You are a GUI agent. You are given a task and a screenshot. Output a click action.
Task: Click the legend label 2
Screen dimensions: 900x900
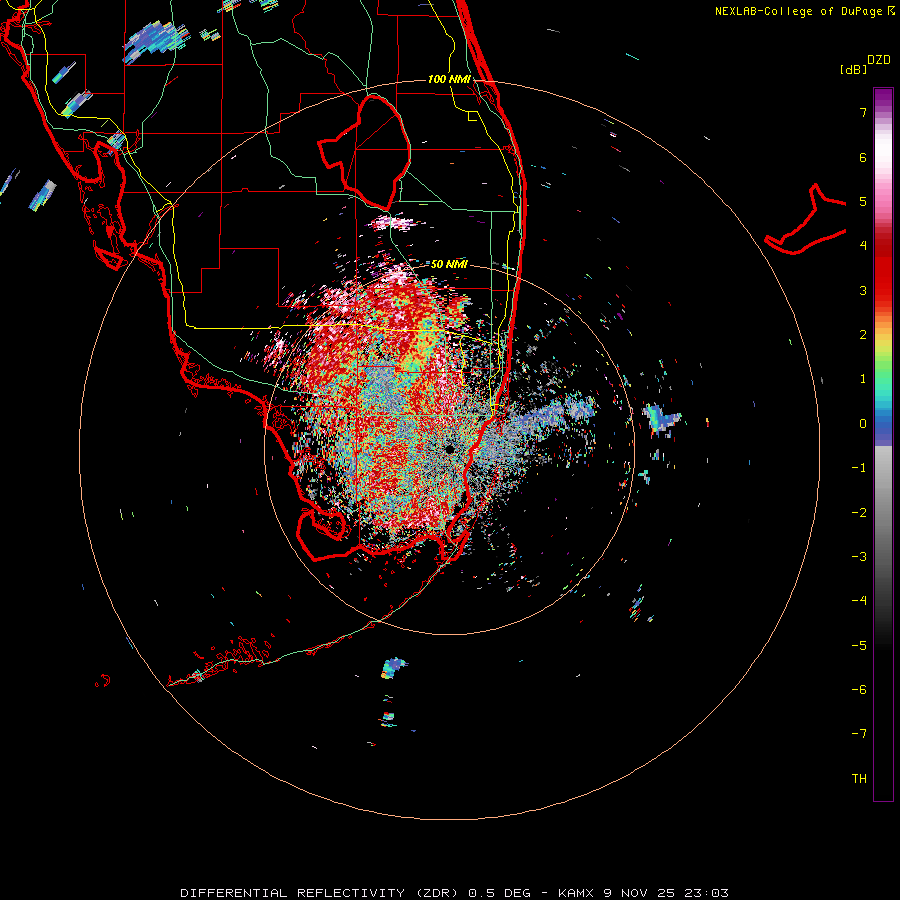863,335
